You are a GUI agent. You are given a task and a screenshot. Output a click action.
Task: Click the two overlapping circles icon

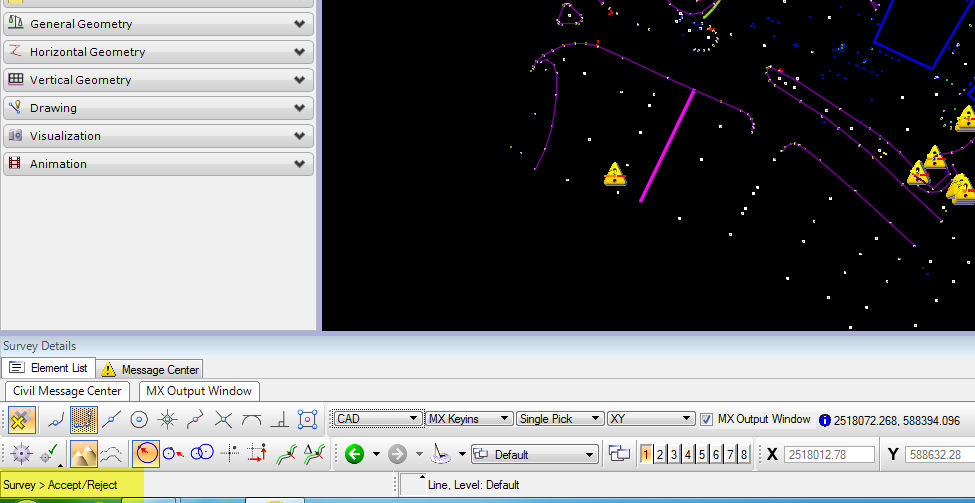pyautogui.click(x=202, y=455)
